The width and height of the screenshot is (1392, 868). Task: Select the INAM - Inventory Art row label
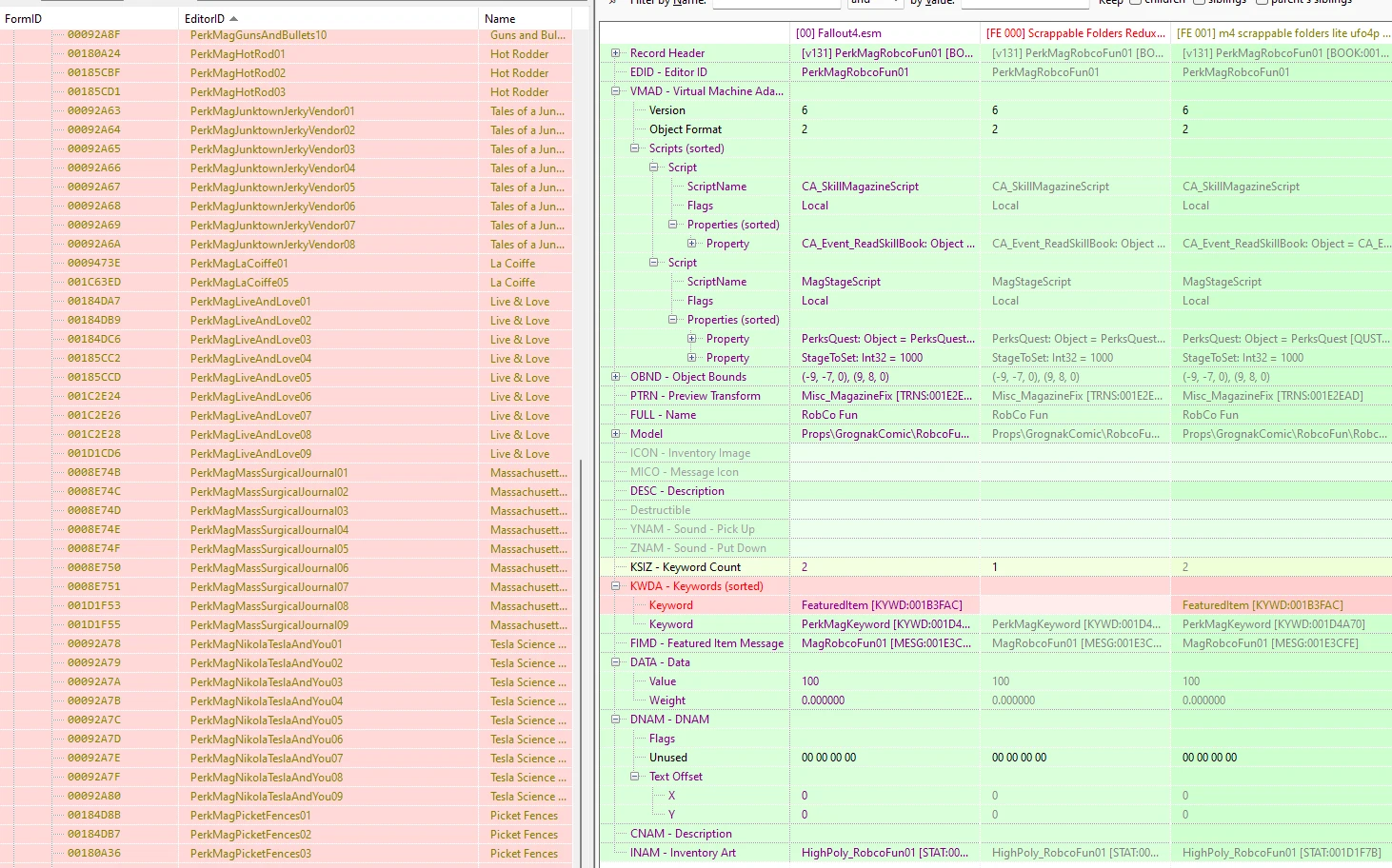pos(683,853)
